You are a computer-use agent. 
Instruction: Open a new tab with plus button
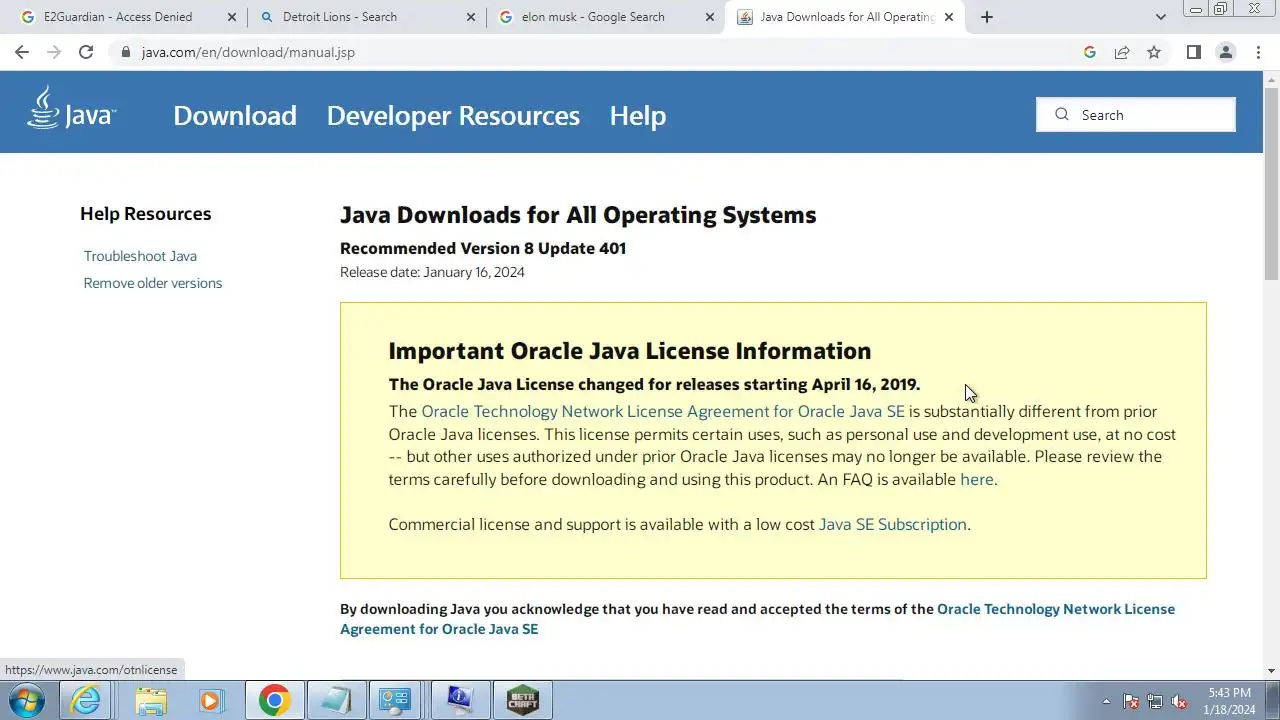pos(987,17)
